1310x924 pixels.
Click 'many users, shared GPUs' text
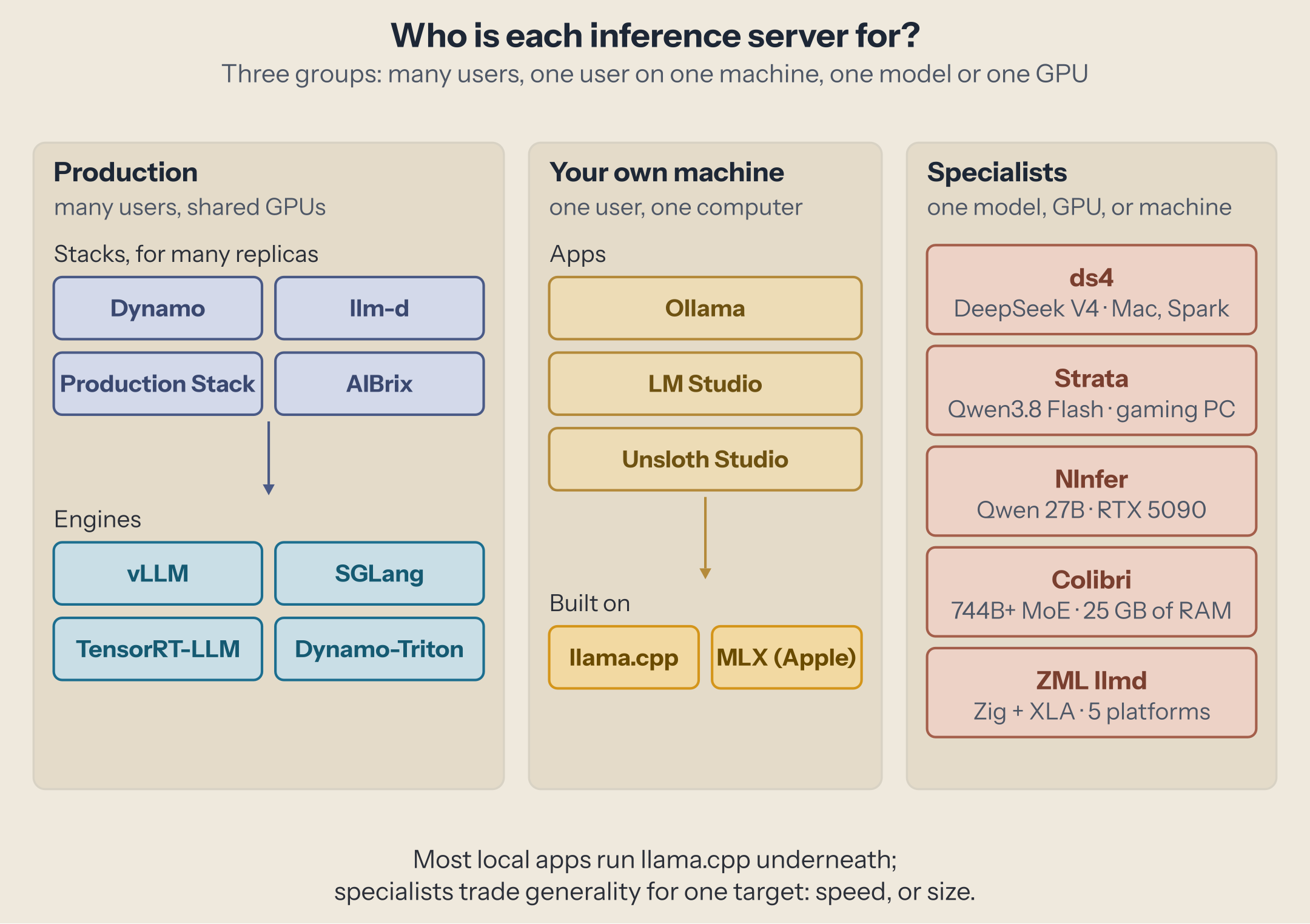click(190, 207)
